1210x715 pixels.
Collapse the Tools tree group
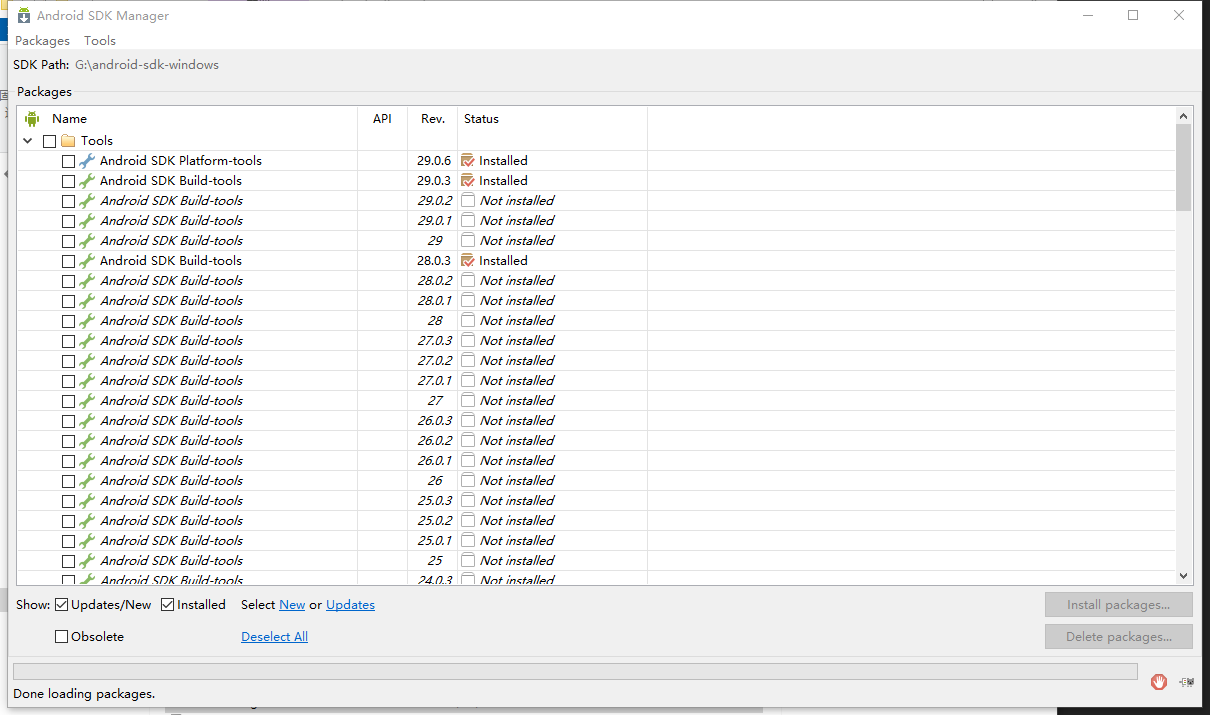[x=28, y=141]
